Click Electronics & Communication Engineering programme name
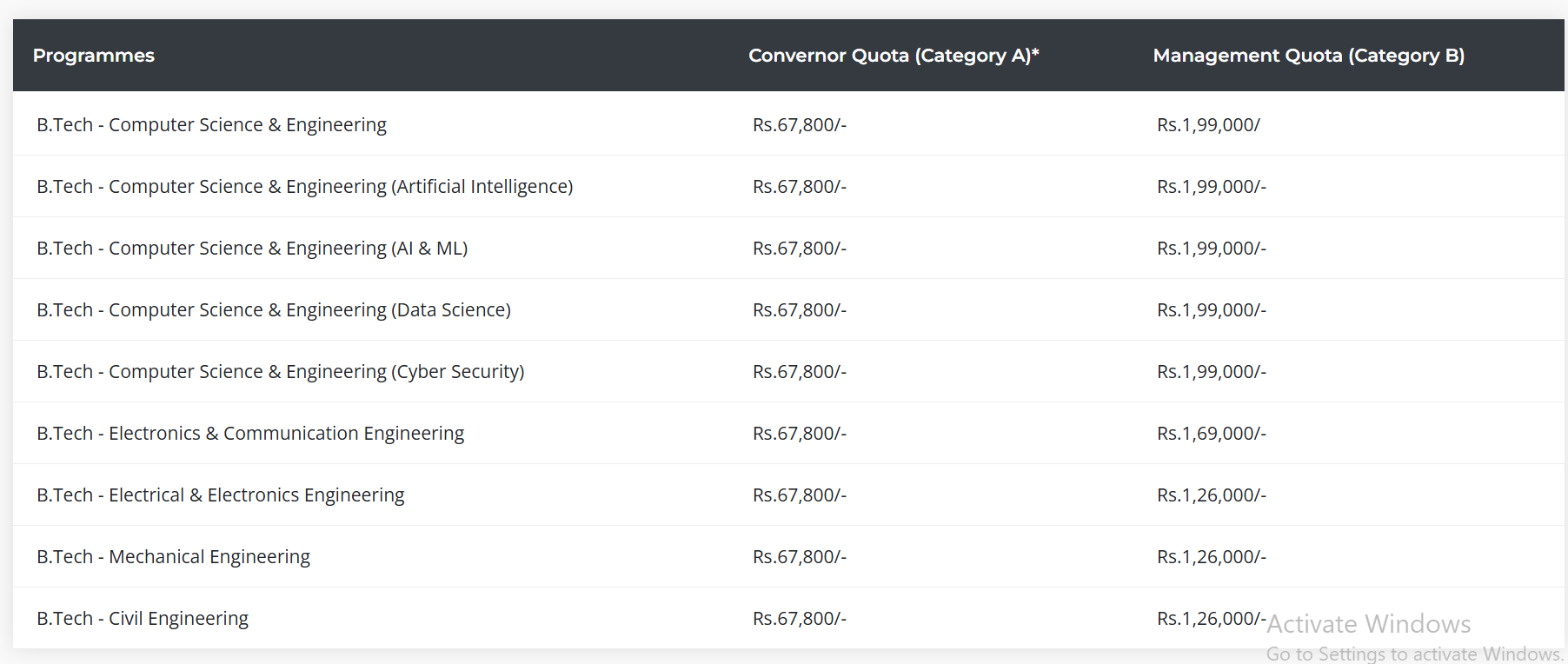Screen dimensions: 1568x664 (250, 434)
